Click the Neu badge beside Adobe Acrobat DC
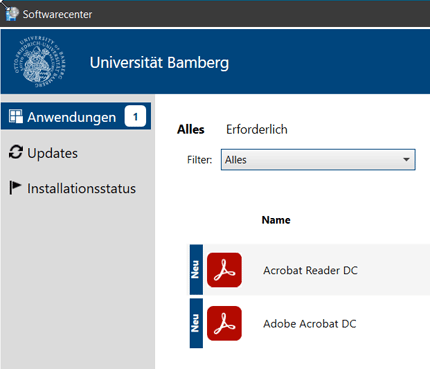 click(196, 323)
